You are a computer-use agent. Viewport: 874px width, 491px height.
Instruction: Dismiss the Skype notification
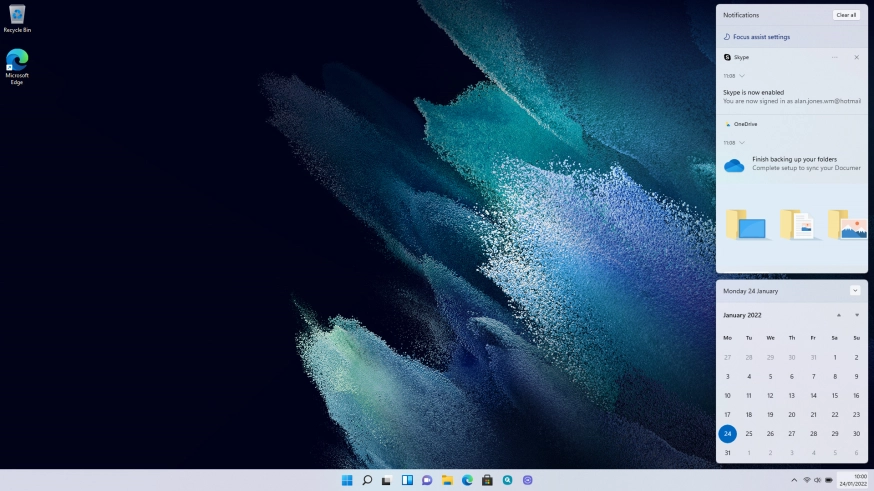click(856, 57)
